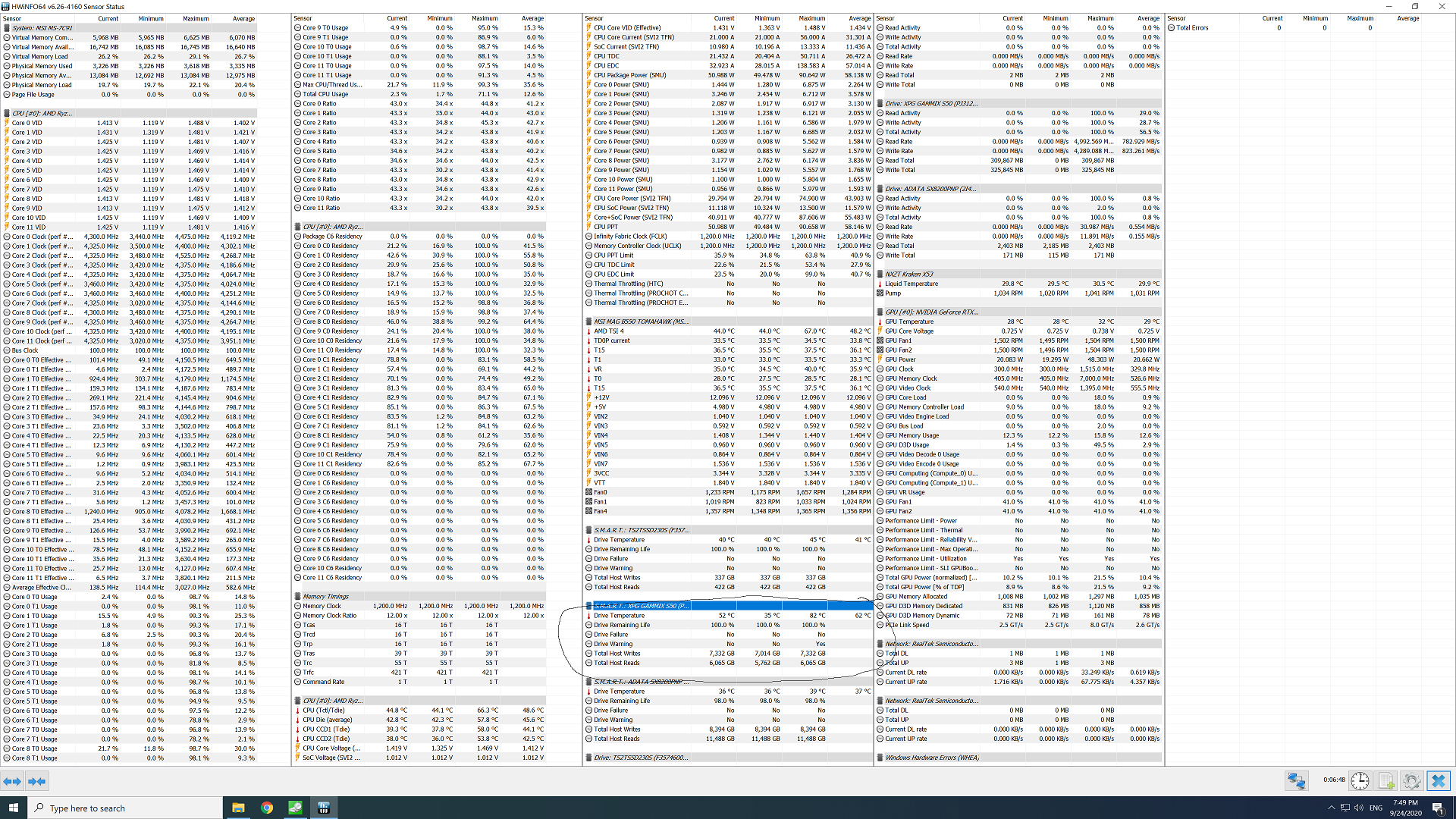Click the clock icon to reset timer
This screenshot has width=1456, height=819.
point(1360,780)
